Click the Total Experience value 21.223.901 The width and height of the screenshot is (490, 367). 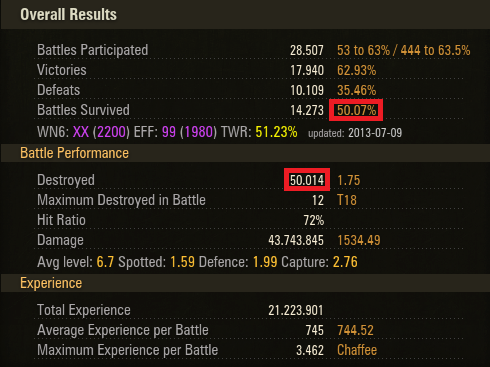click(x=296, y=310)
